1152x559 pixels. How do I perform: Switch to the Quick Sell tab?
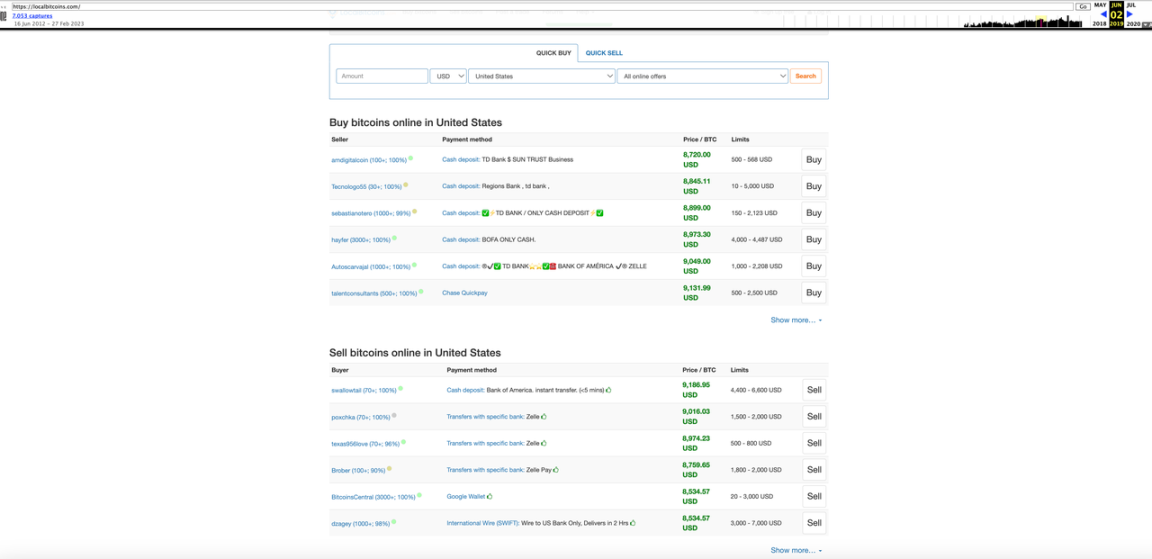604,53
